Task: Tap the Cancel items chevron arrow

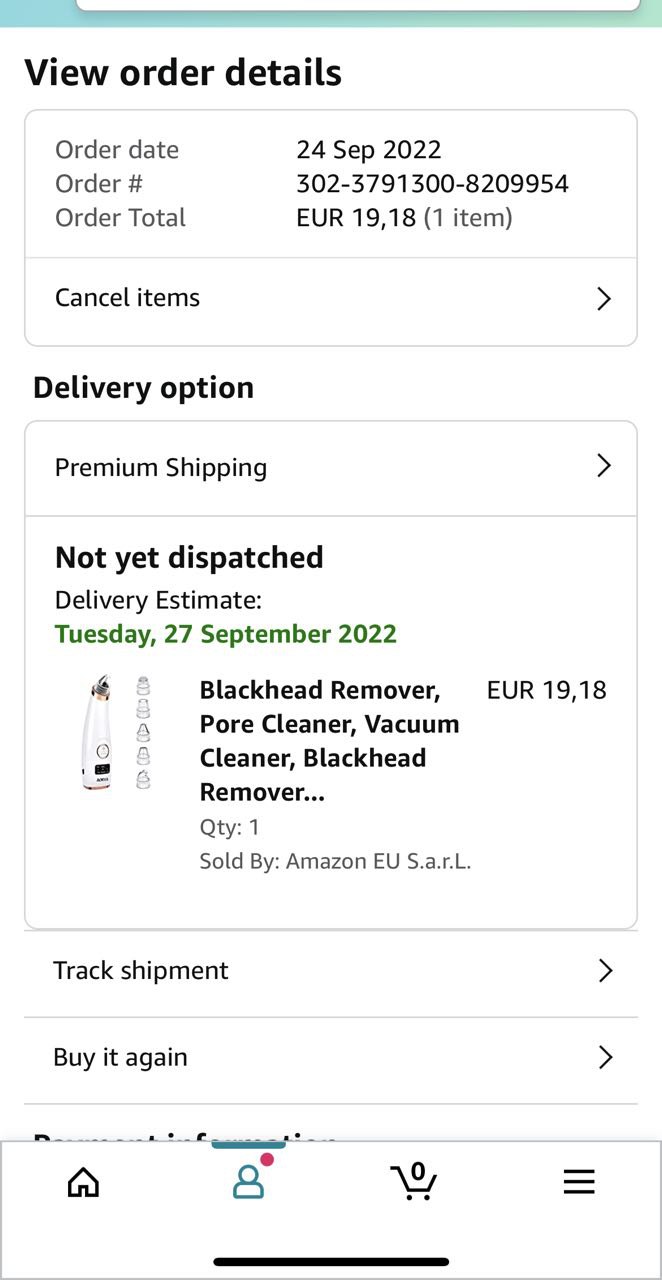Action: [x=603, y=299]
